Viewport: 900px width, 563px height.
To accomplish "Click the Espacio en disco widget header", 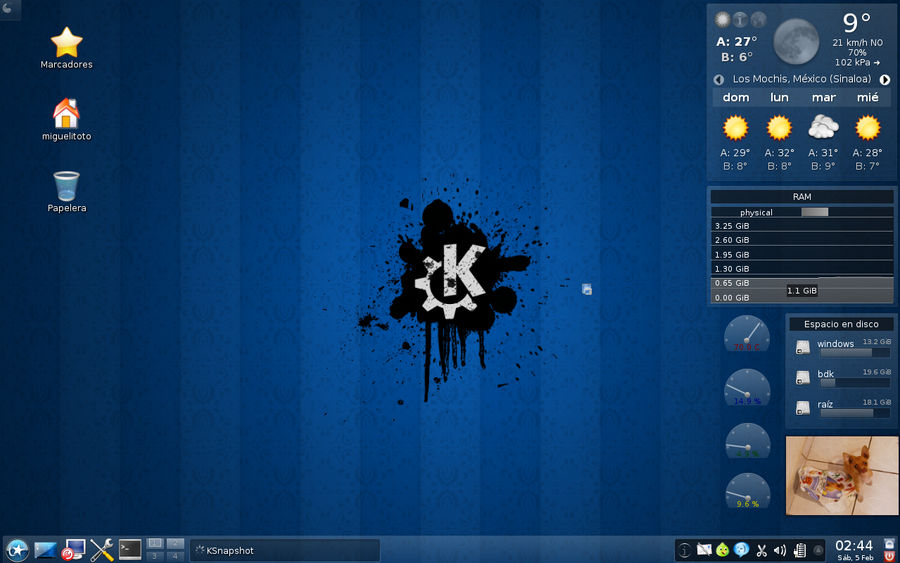I will 841,324.
